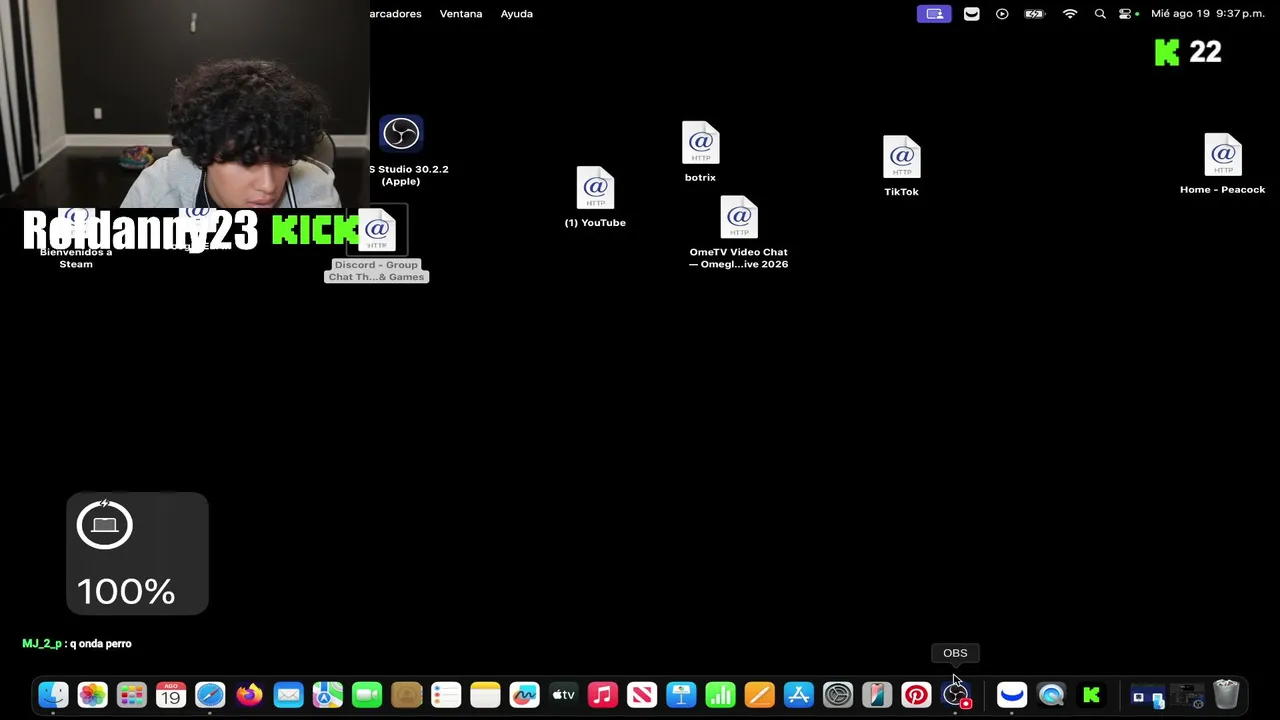Viewport: 1280px width, 720px height.
Task: Open Launchpad in the Dock
Action: [131, 694]
